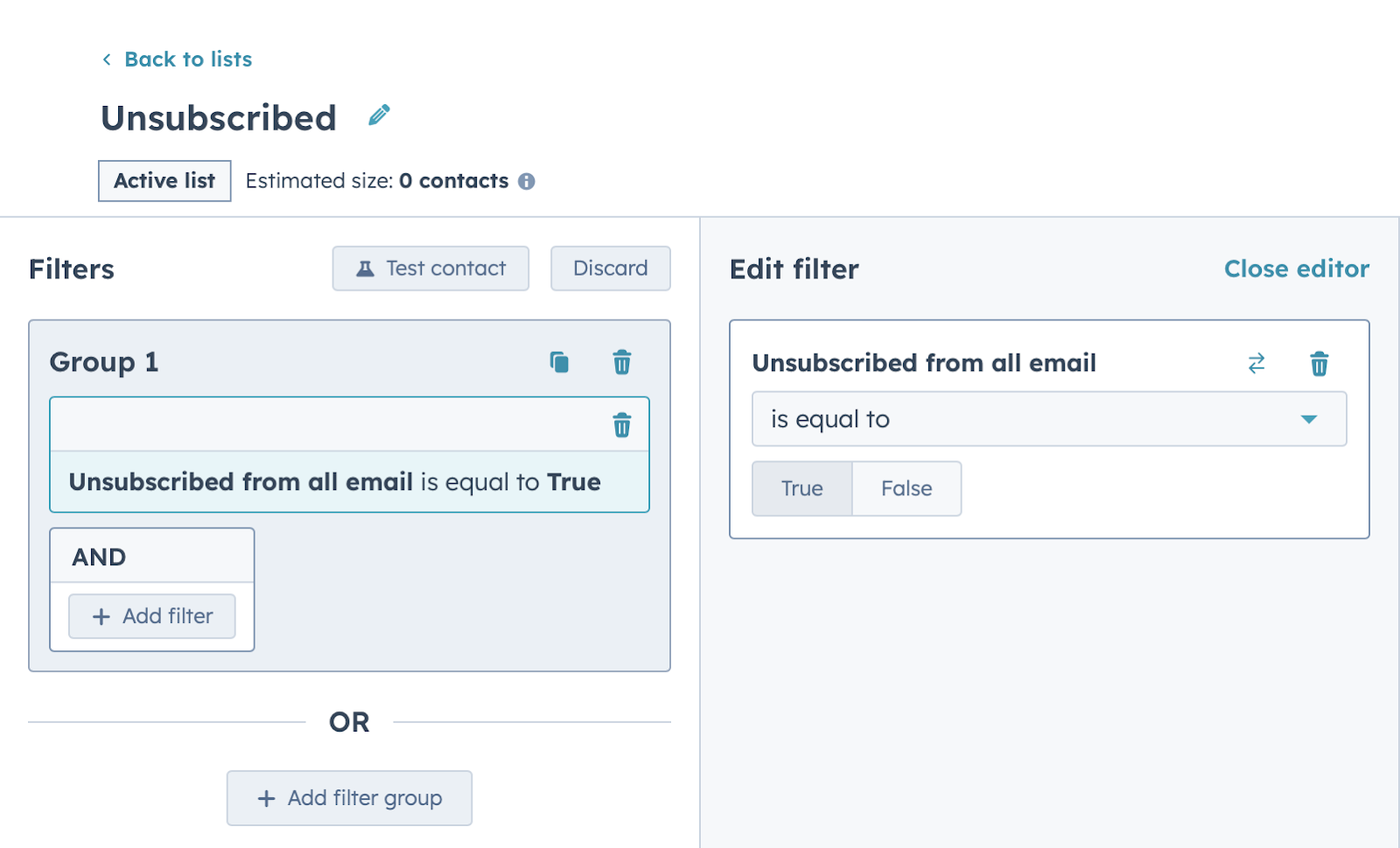Click the Test contact button
Image resolution: width=1400 pixels, height=848 pixels.
click(430, 268)
